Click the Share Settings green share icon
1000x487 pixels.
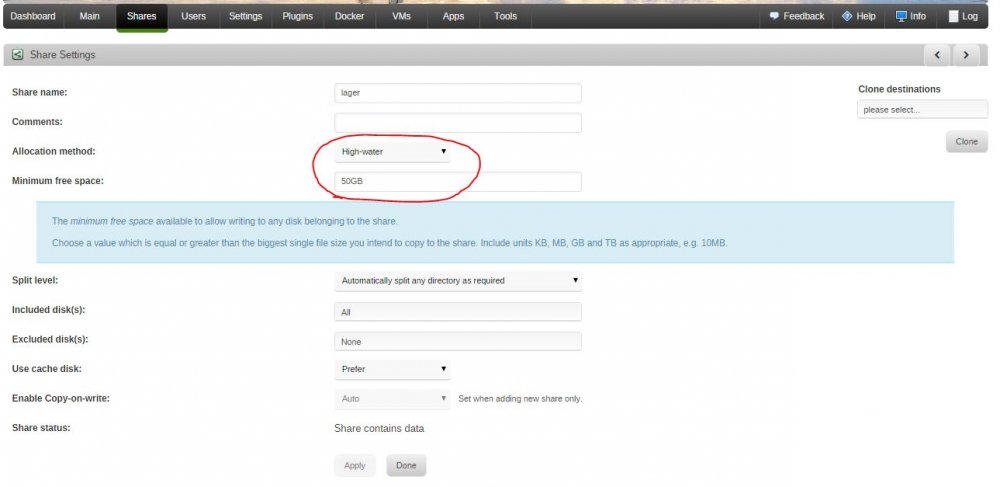(18, 55)
